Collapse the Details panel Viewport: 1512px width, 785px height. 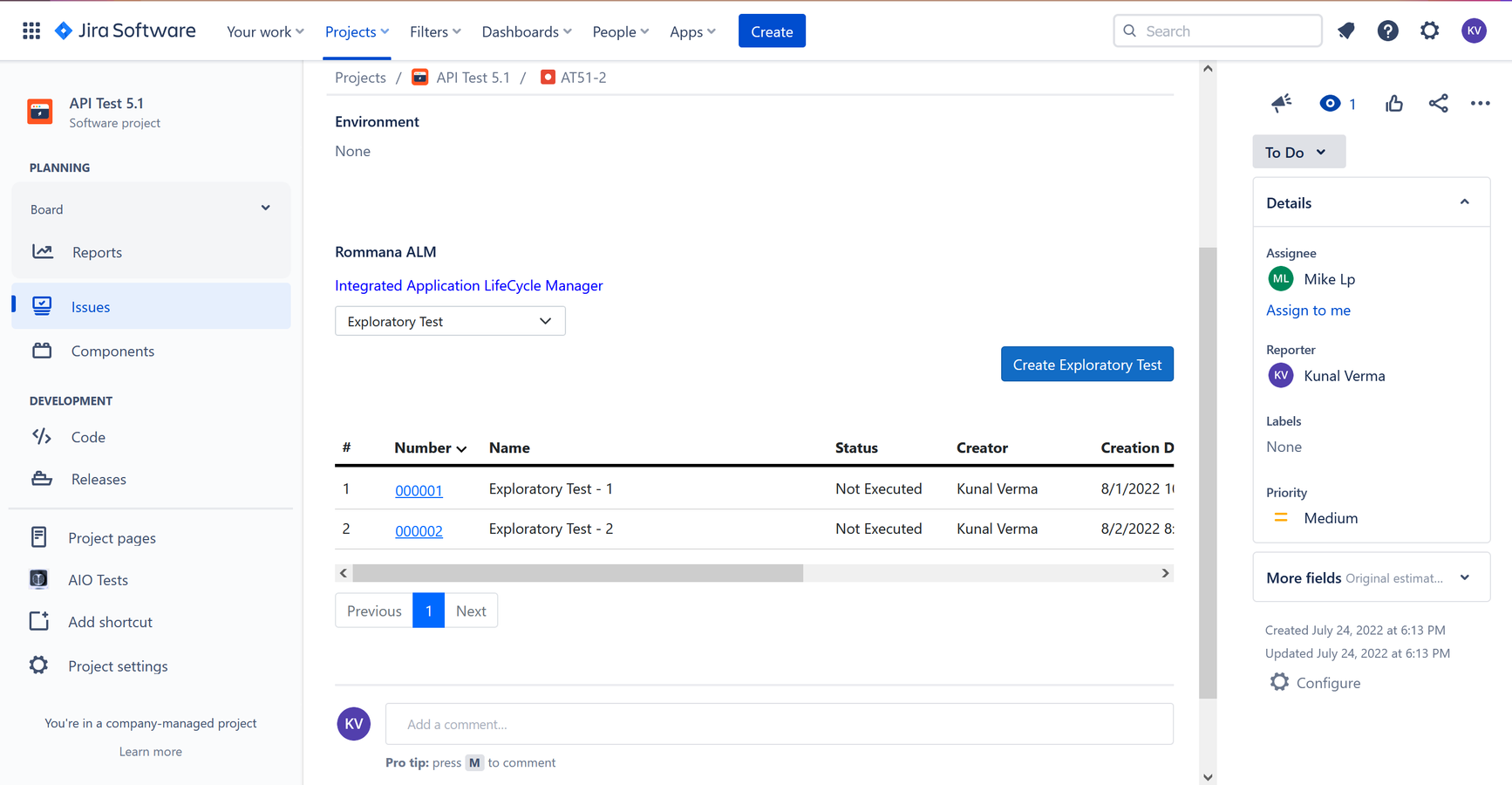1465,202
